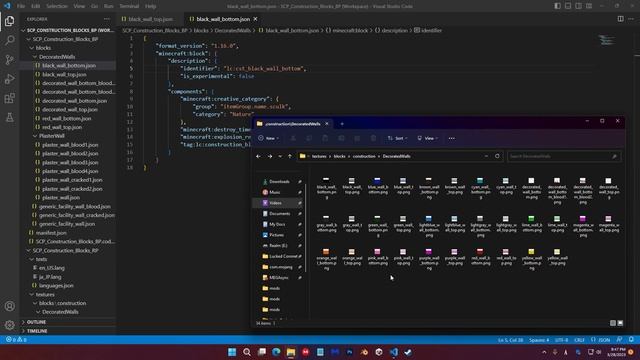Screen dimensions: 640x360
Task: Open Steam from taskbar
Action: coord(408,352)
